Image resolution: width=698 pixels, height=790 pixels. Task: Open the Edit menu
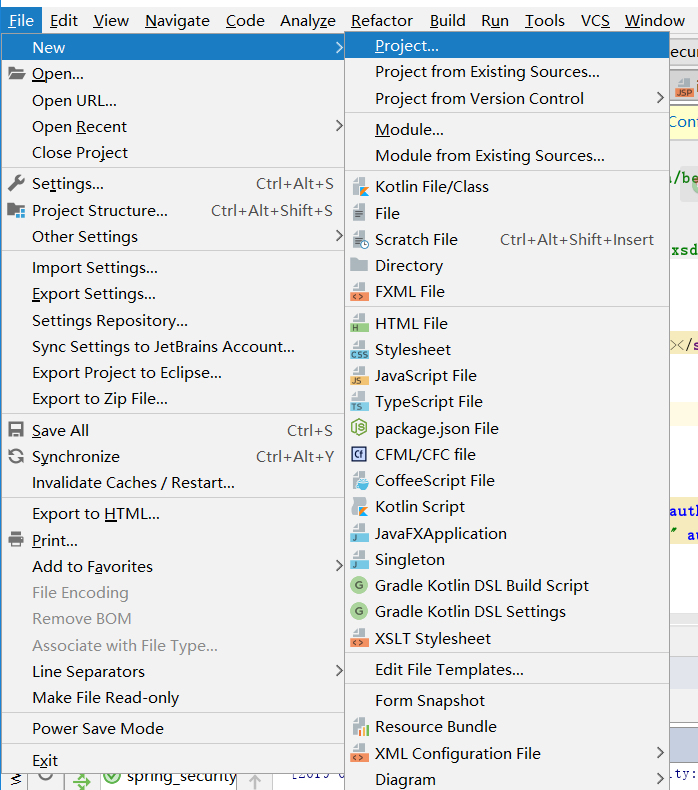[x=64, y=21]
